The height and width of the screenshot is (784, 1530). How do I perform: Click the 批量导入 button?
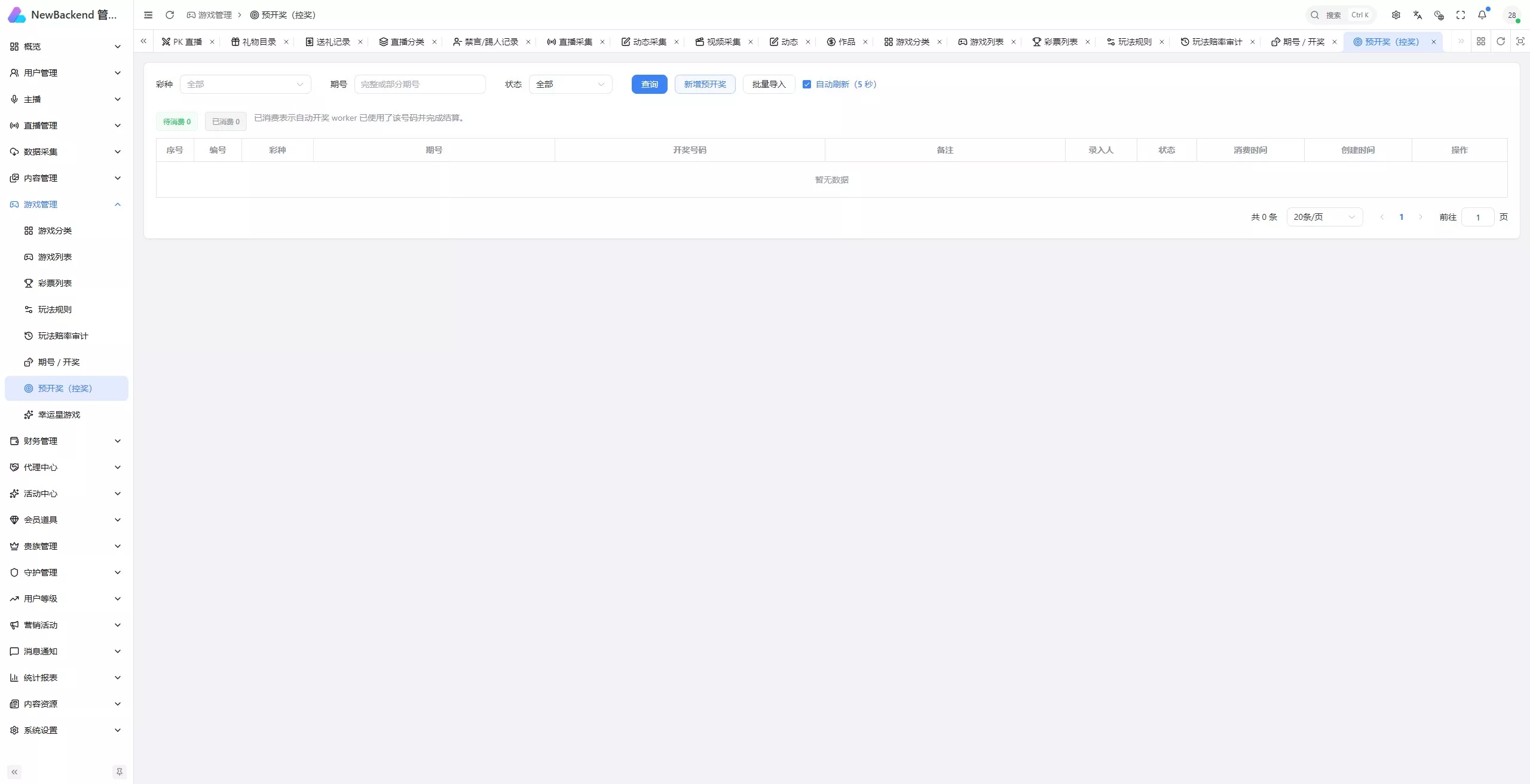769,84
